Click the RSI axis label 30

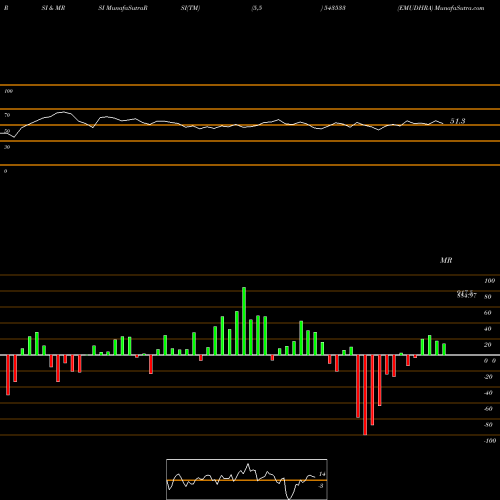[x=7, y=147]
